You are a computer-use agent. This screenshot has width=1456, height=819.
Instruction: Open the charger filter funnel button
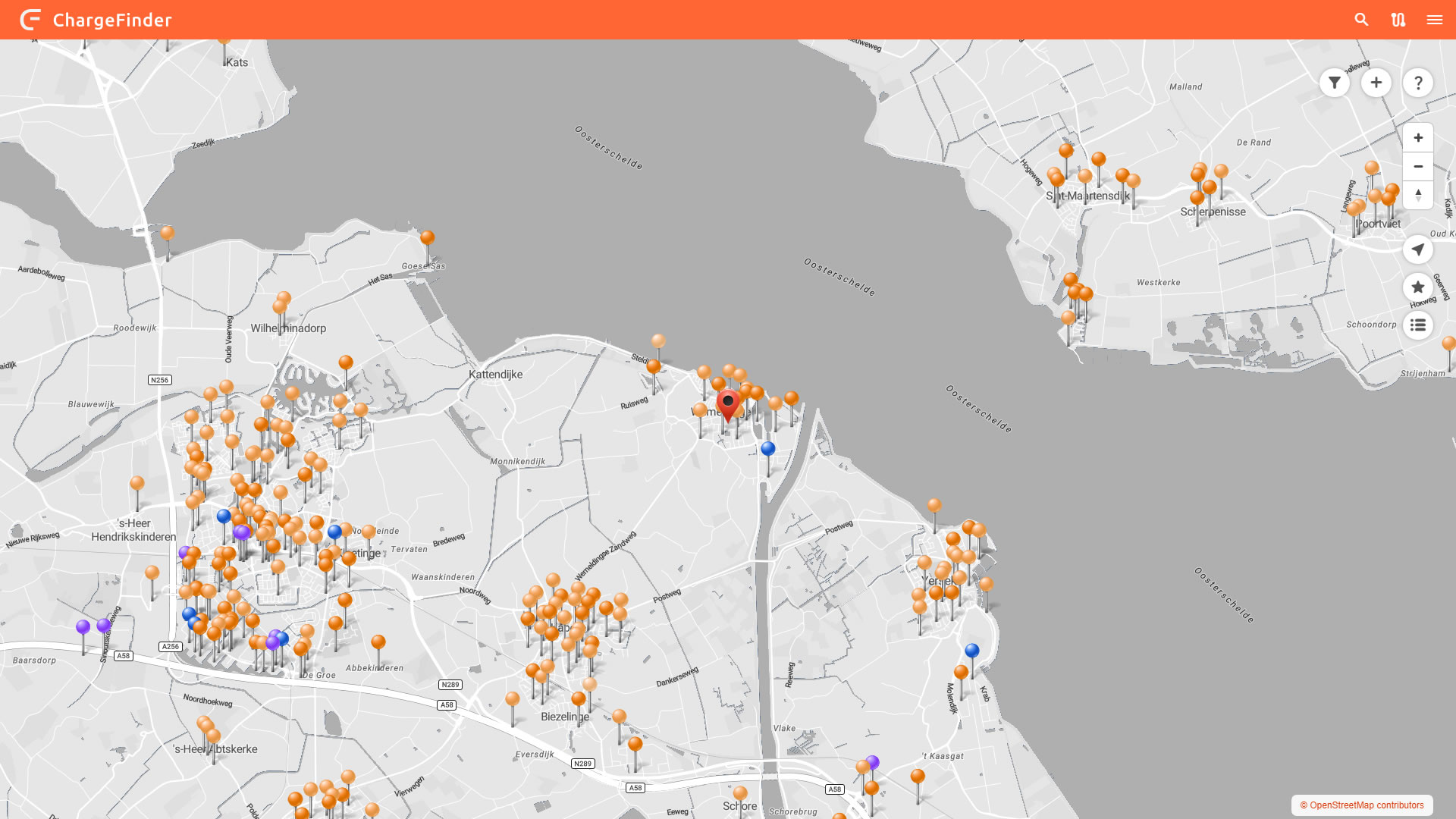(x=1334, y=83)
